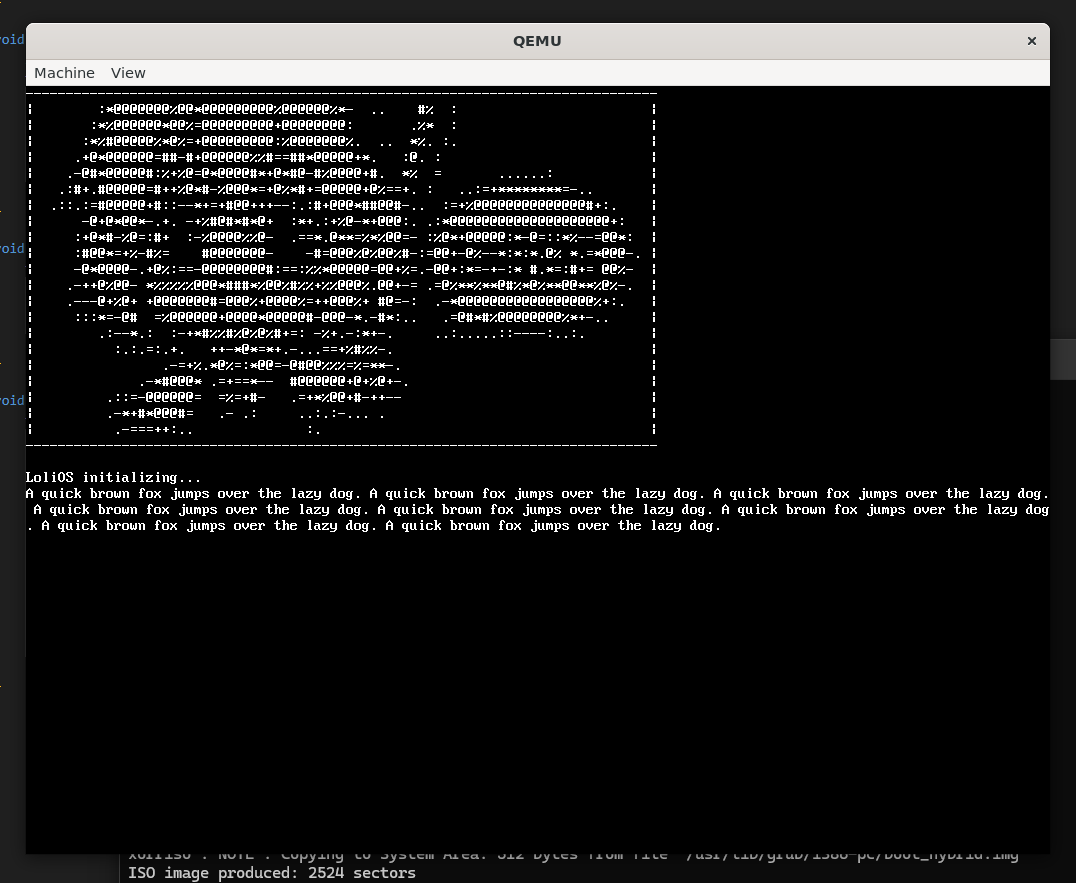1076x883 pixels.
Task: Select the "ISO image produced: 2524 sectors" terminal line
Action: 271,873
